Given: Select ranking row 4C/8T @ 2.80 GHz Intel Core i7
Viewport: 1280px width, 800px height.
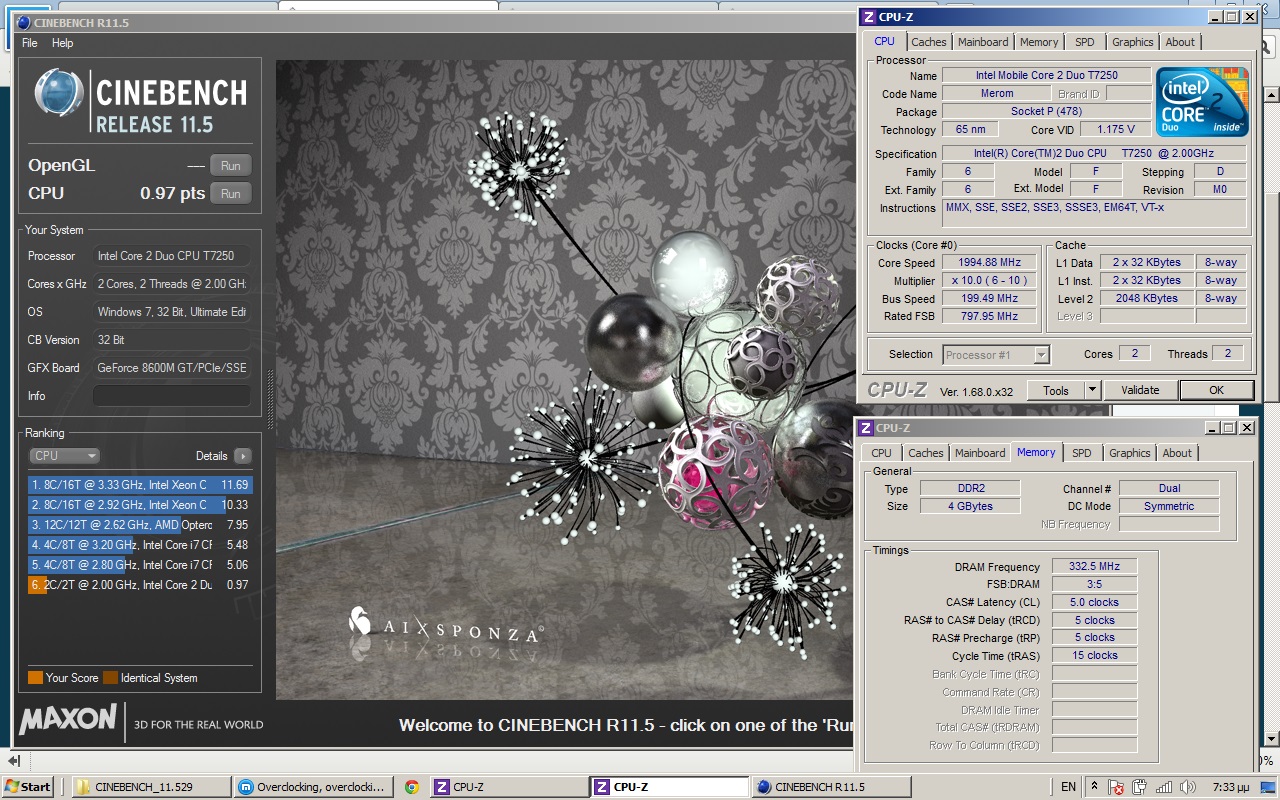Looking at the screenshot, I should click(x=140, y=565).
